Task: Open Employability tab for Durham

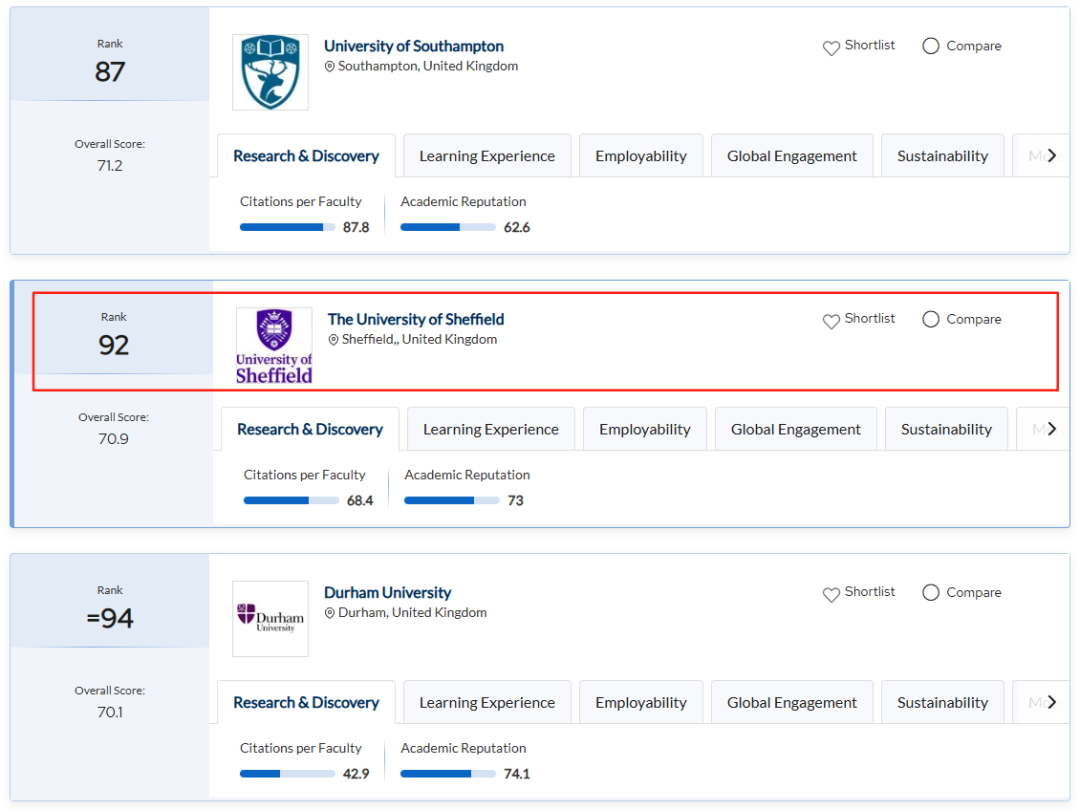Action: (x=641, y=702)
